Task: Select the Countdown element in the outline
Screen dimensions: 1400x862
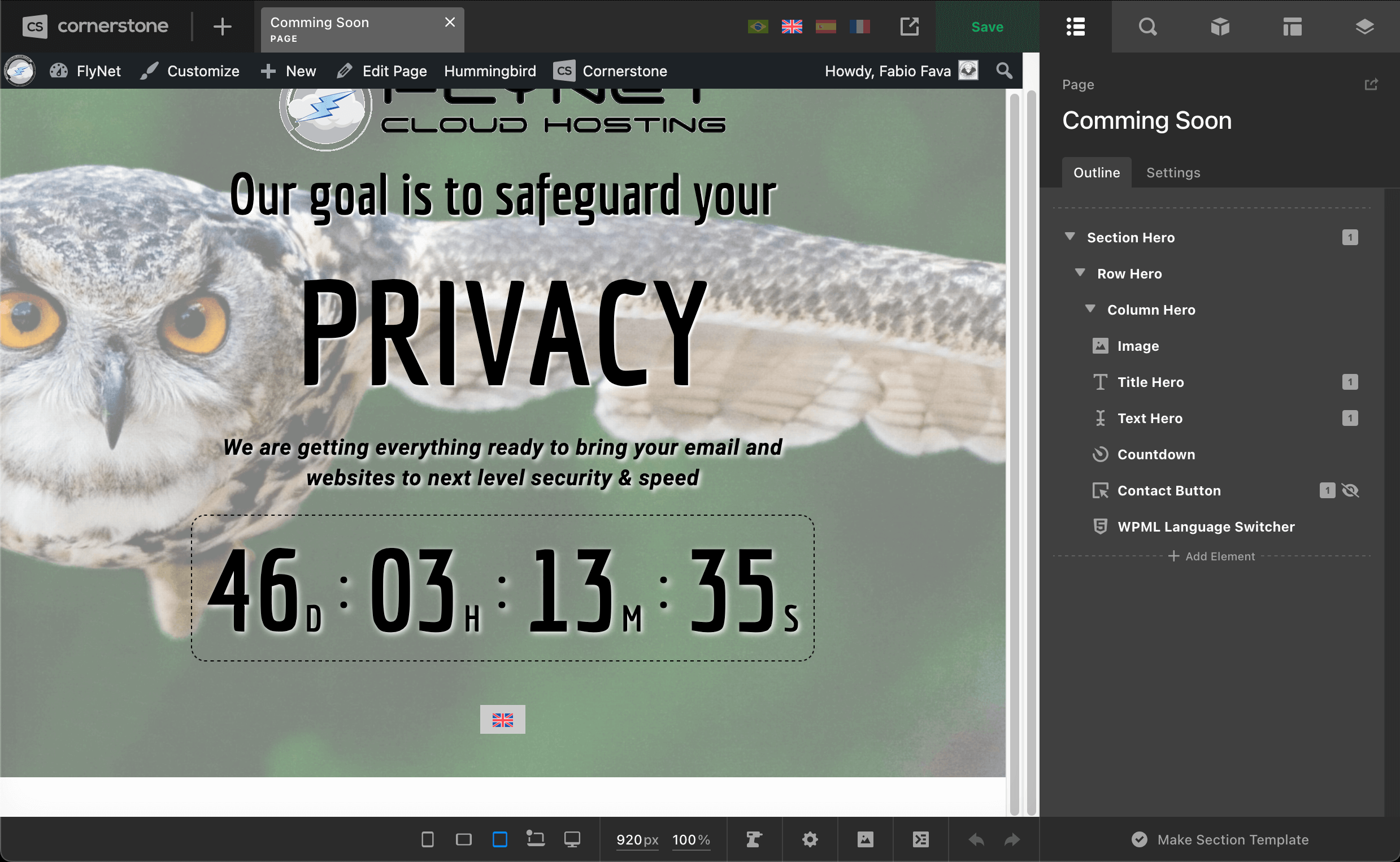Action: (x=1156, y=454)
